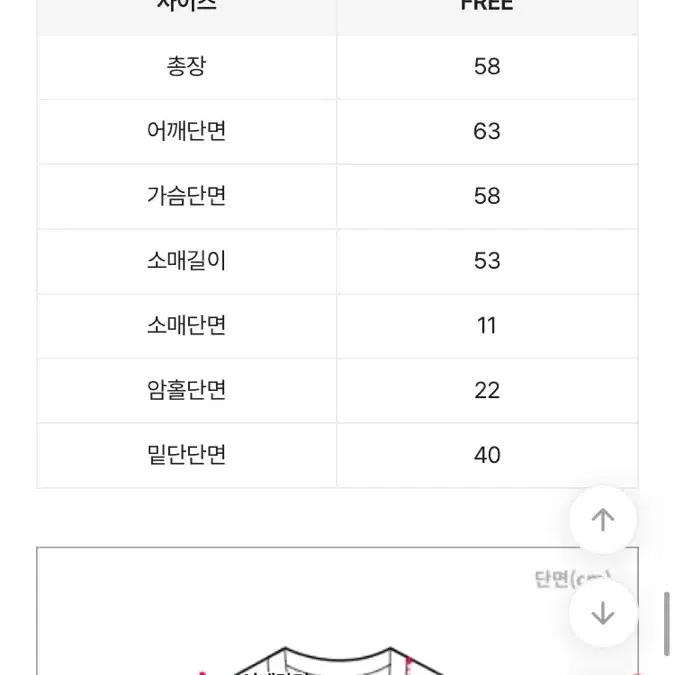Viewport: 675px width, 675px height.
Task: Click the 단면(cm) label in diagram
Action: click(572, 579)
